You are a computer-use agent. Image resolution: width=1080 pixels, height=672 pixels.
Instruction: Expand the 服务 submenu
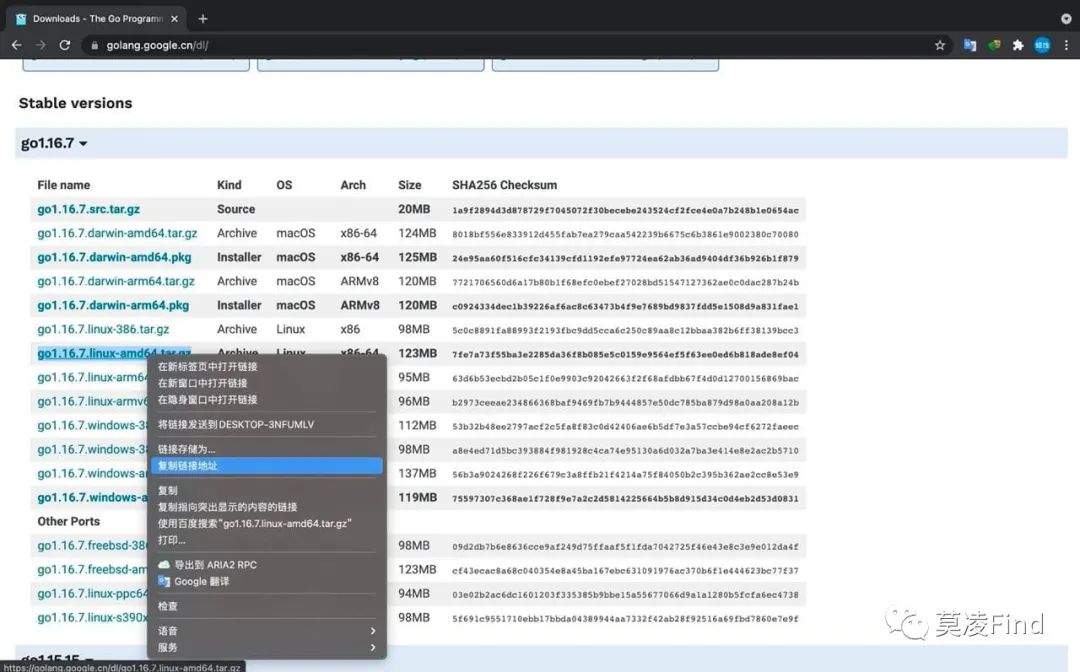267,647
